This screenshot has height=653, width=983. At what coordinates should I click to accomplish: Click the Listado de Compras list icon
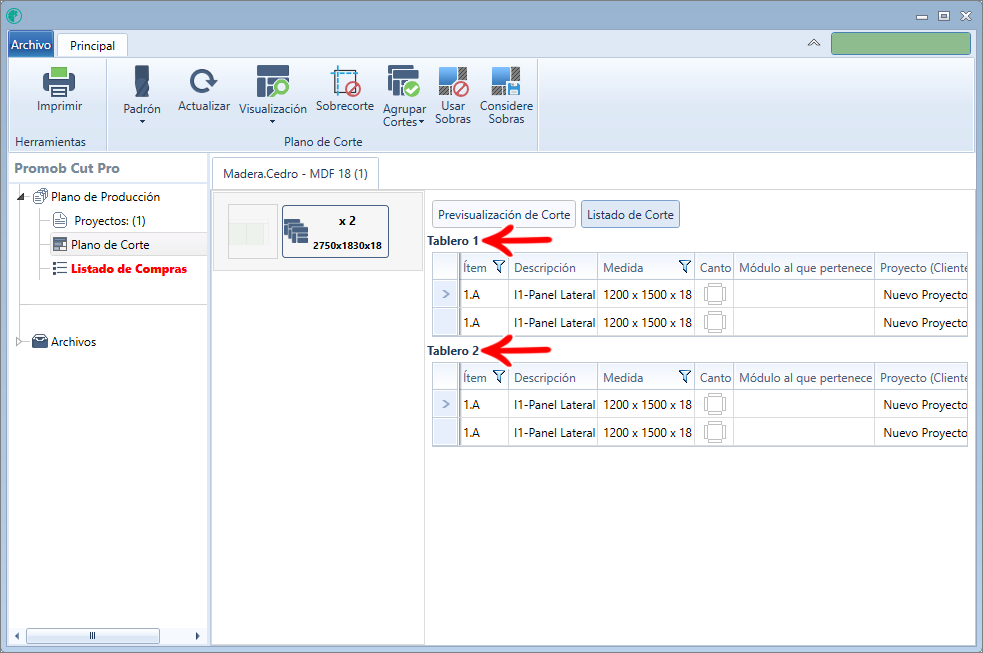60,268
